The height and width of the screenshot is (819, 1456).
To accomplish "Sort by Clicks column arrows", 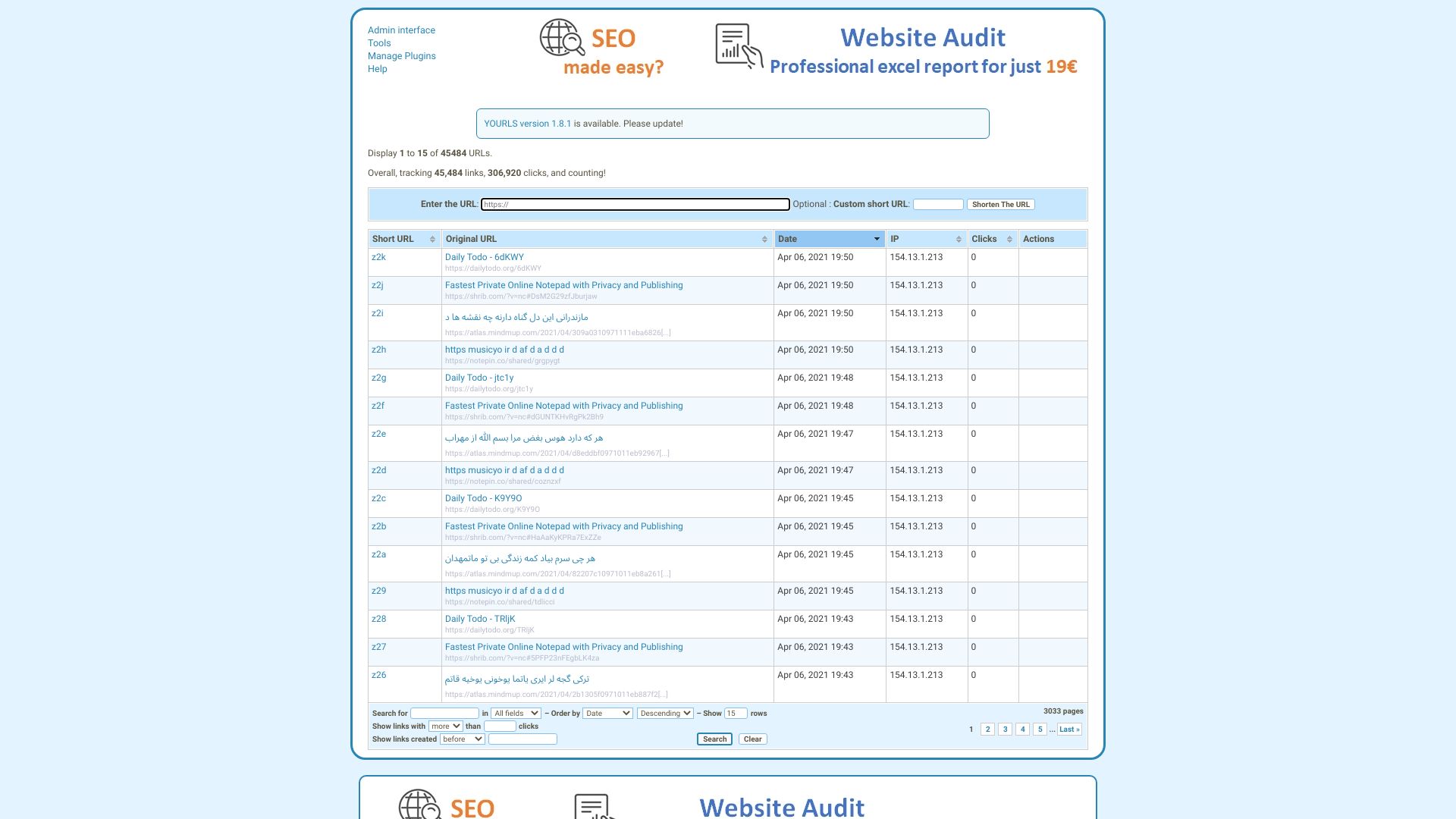I will point(1009,240).
